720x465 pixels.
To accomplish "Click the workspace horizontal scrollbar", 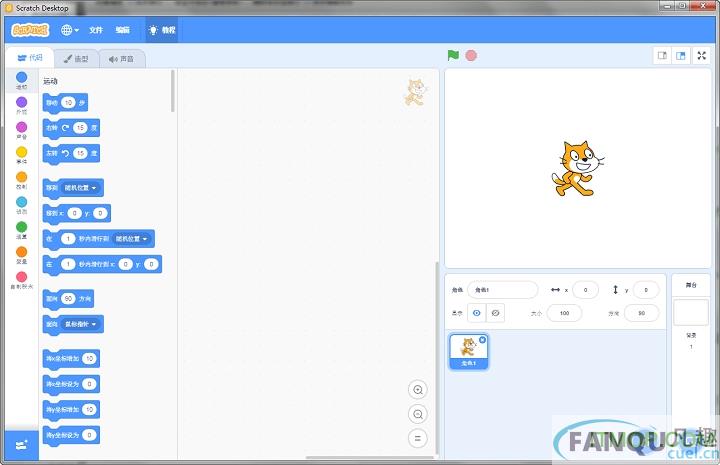I will pyautogui.click(x=370, y=457).
